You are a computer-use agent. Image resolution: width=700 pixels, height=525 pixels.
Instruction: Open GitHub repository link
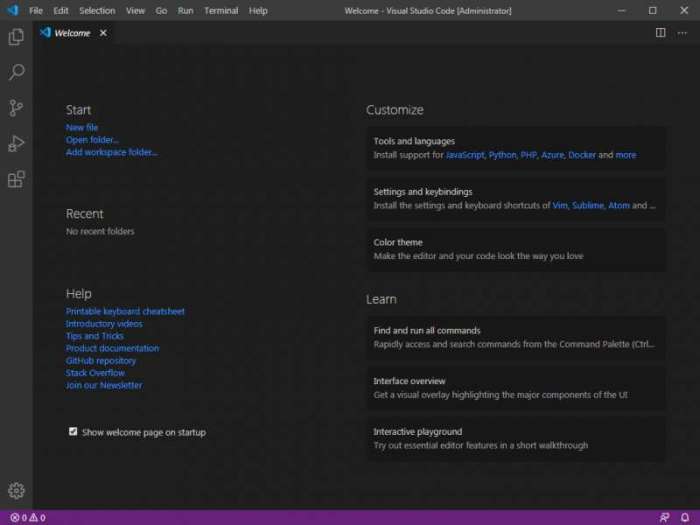tap(100, 361)
